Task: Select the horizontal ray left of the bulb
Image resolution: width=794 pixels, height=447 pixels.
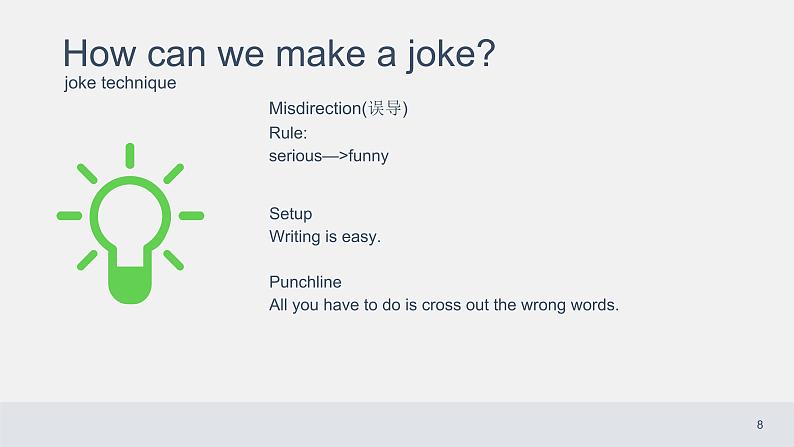Action: 69,216
